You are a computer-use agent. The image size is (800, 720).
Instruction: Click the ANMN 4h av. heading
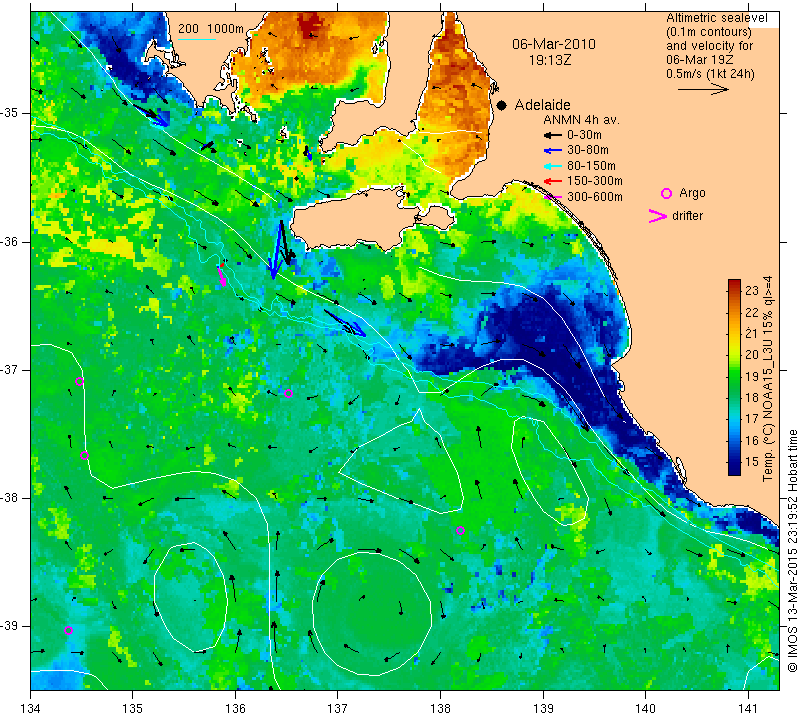tap(581, 120)
